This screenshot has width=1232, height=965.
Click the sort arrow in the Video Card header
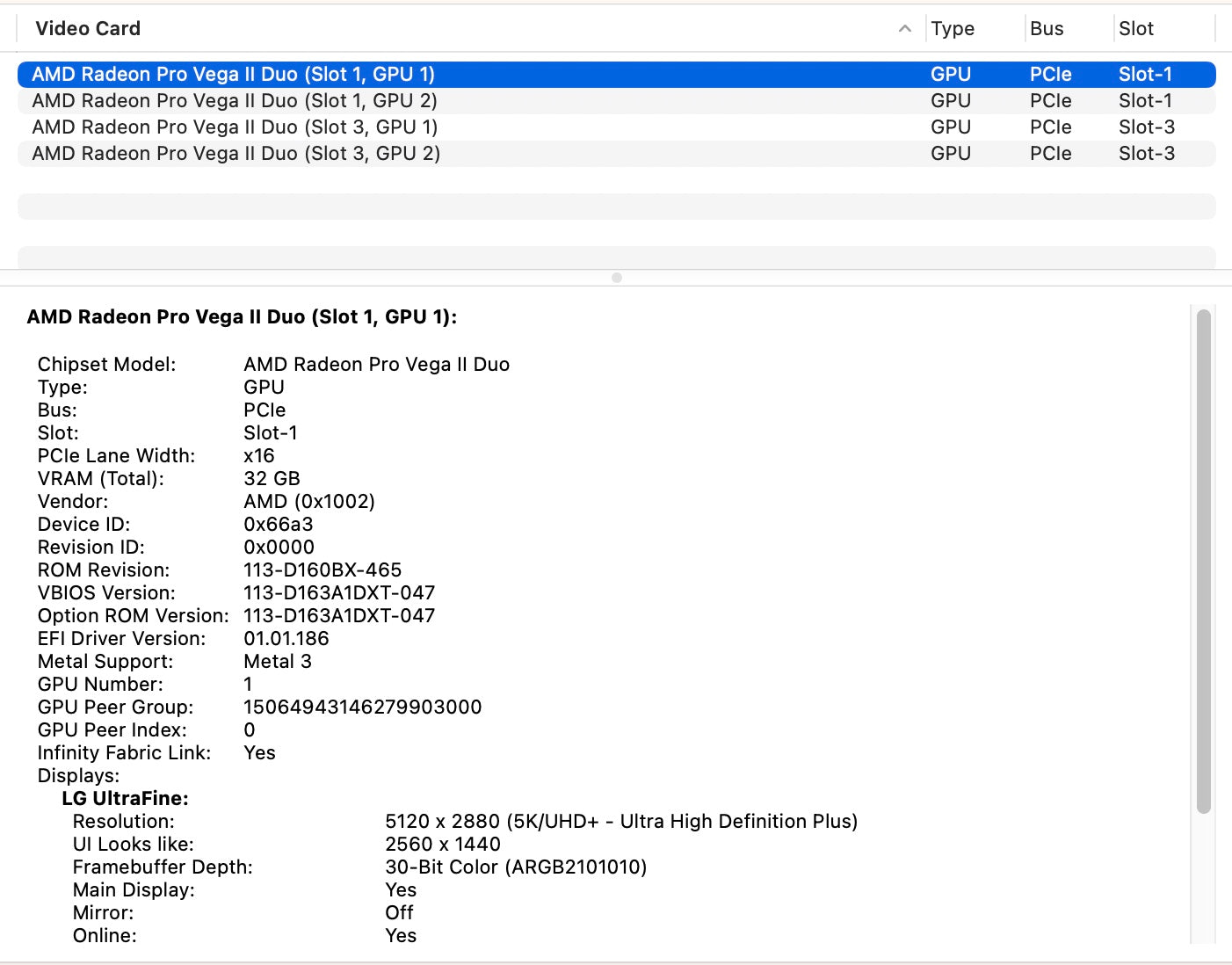904,29
